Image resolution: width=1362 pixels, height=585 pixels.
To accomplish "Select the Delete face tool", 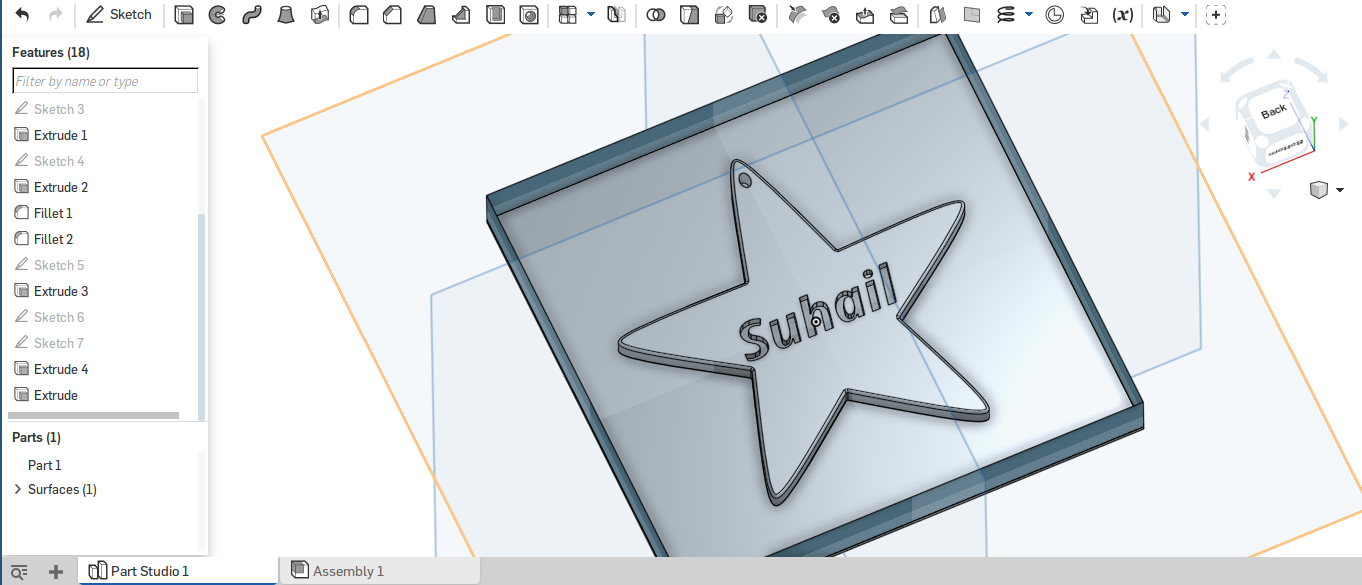I will tap(830, 15).
